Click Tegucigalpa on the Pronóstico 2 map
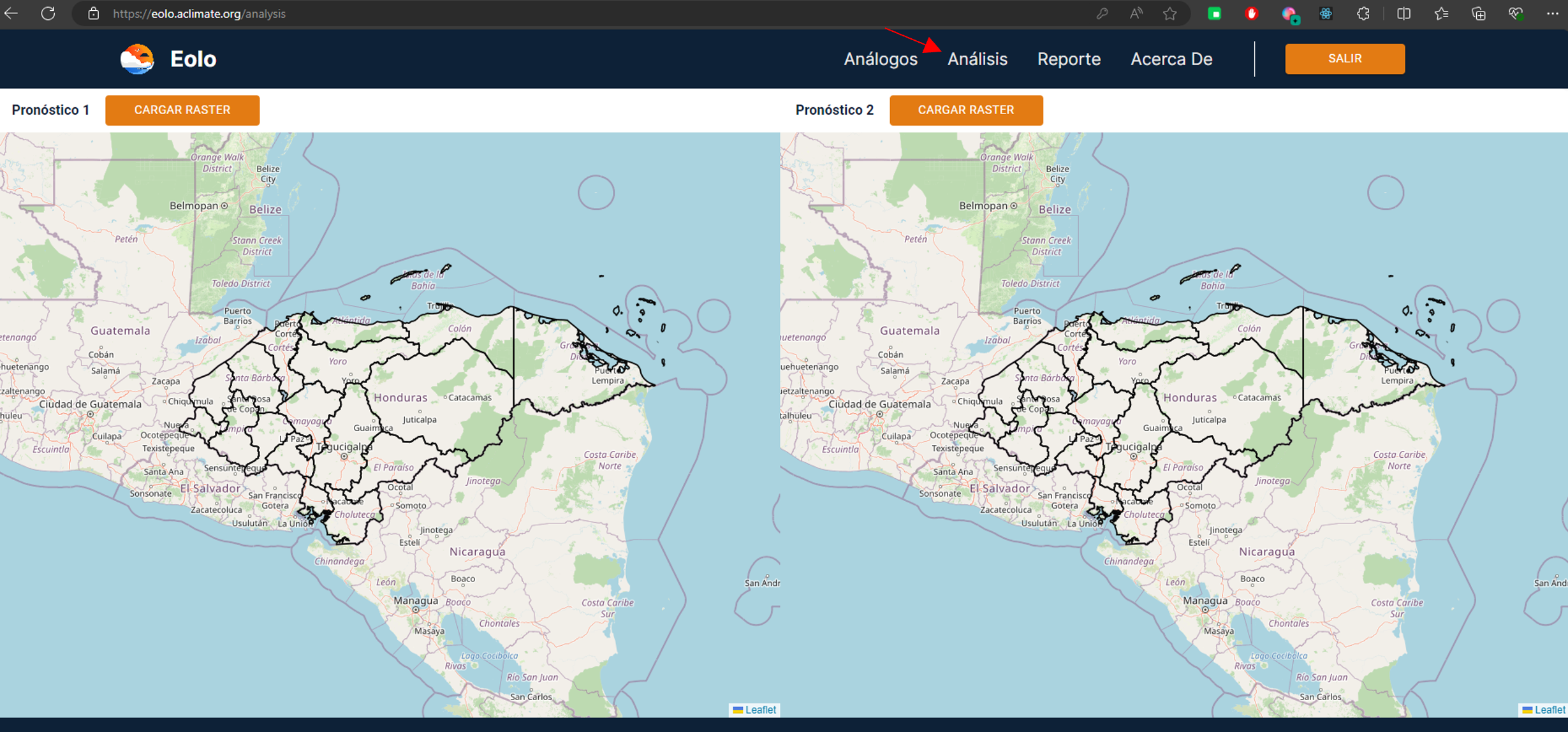Screen dimensions: 1568x732 (x=1134, y=447)
